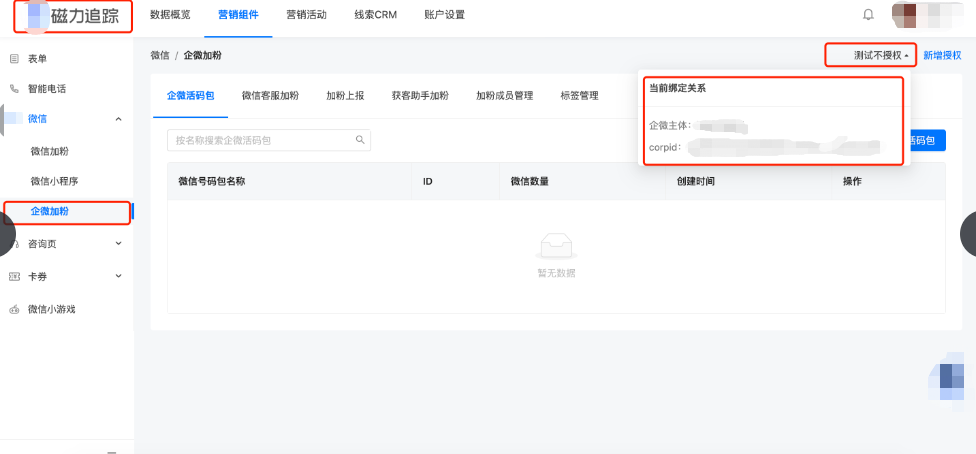Click the search magnifier icon

(360, 140)
